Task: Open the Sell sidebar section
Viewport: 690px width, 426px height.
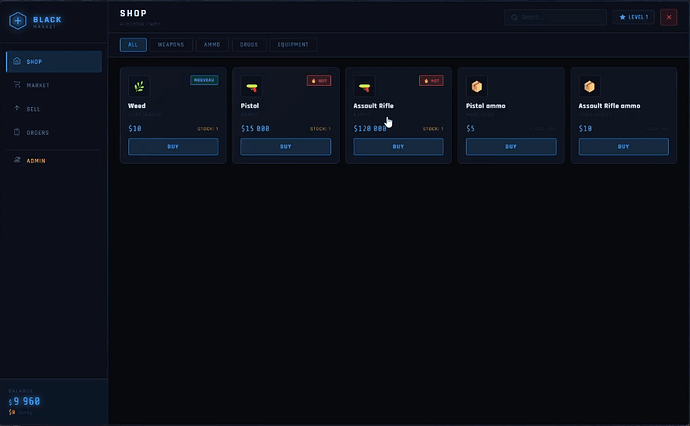Action: [x=54, y=109]
